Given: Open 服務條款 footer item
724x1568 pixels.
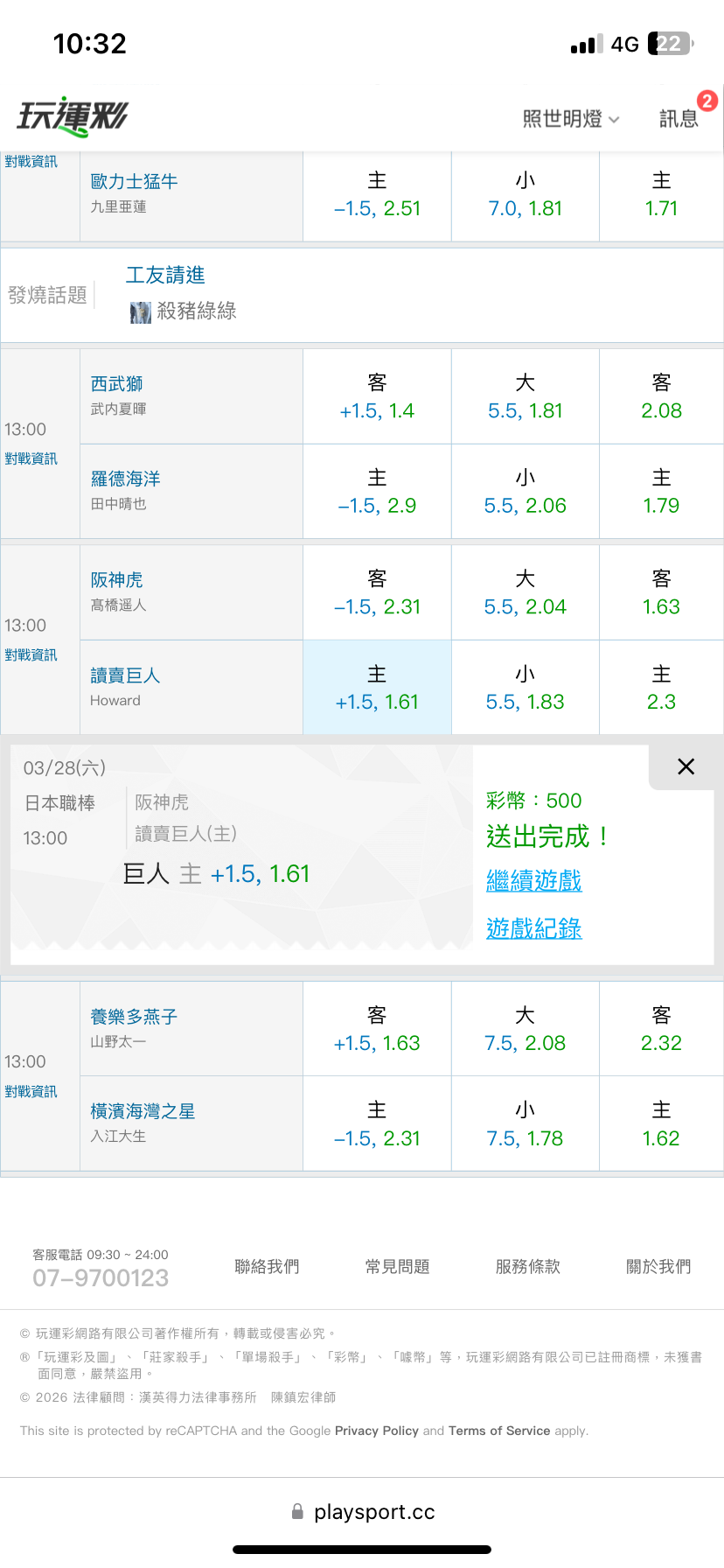Looking at the screenshot, I should pos(527,1266).
